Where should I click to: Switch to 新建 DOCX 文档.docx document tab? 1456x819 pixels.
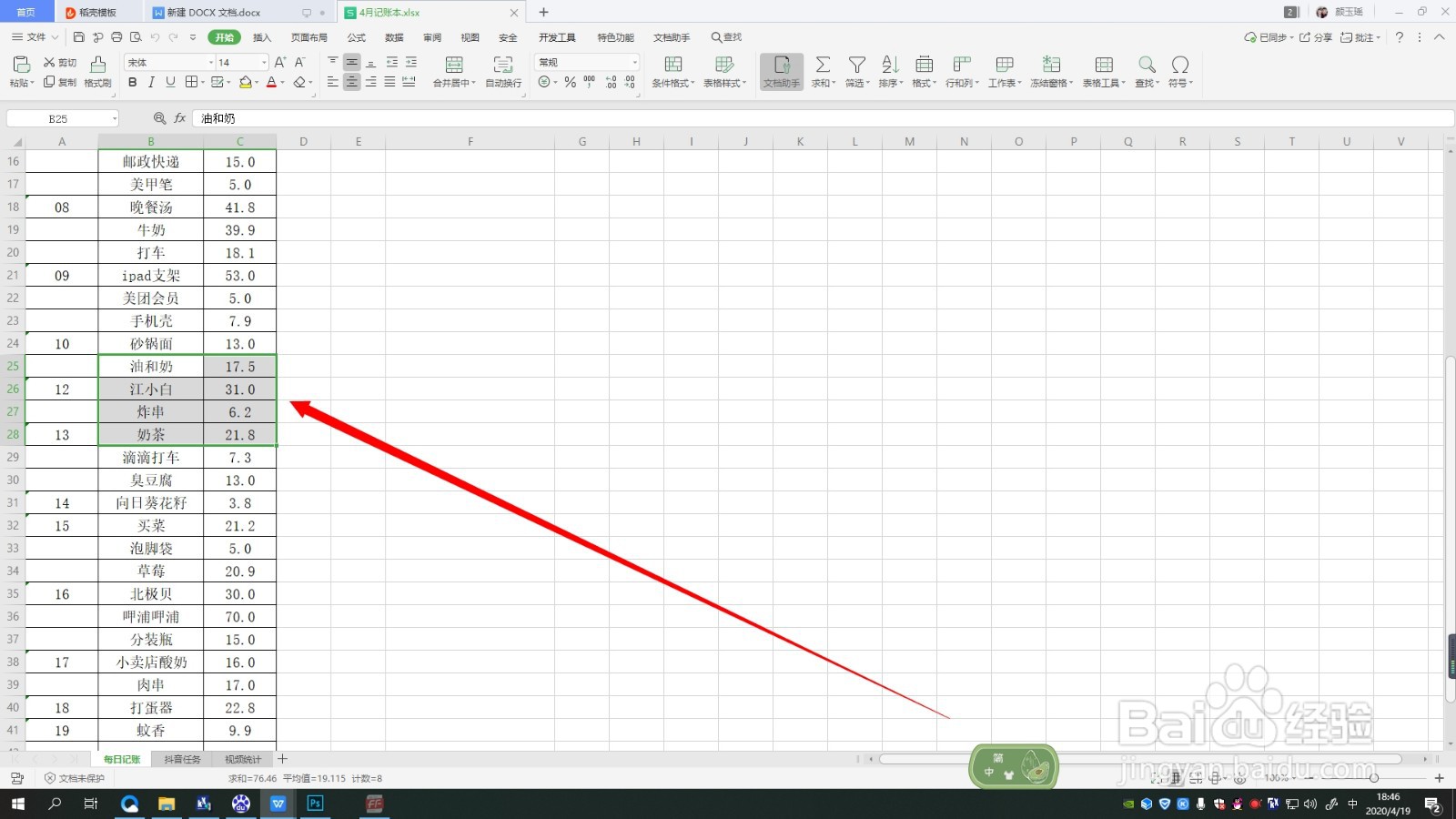point(214,13)
